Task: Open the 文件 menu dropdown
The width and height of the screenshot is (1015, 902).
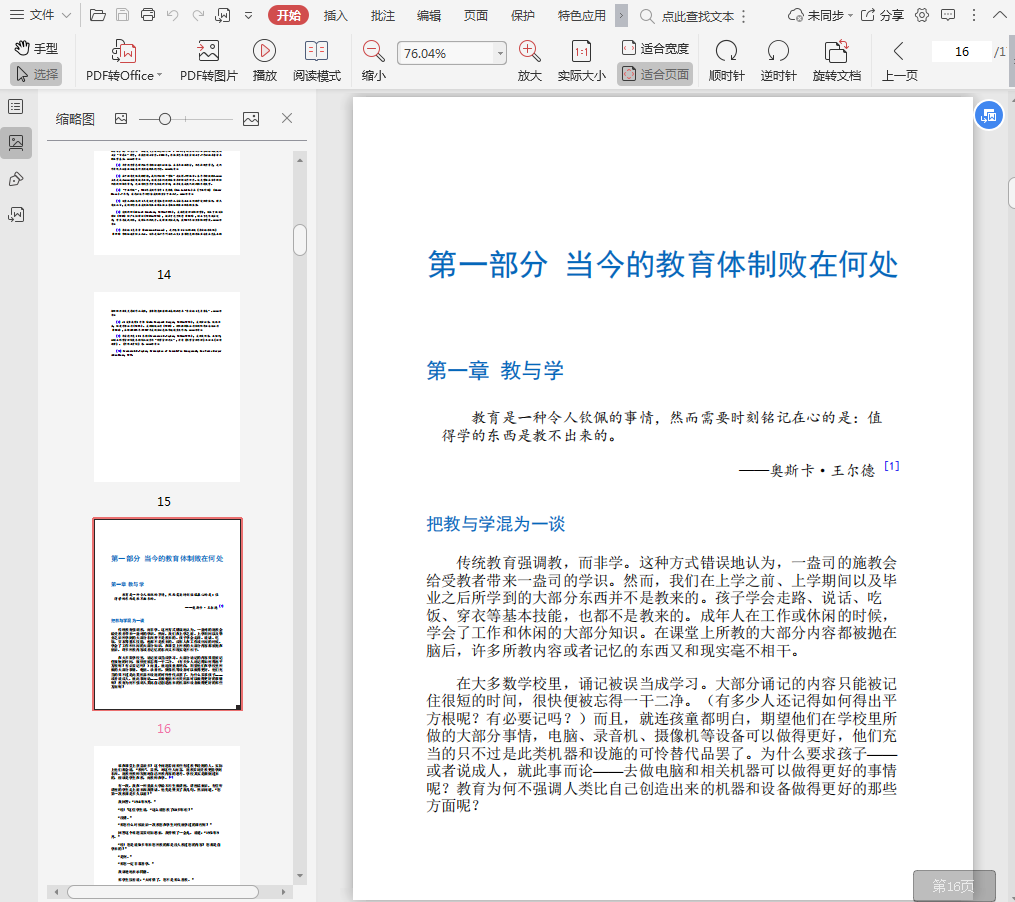Action: coord(41,15)
